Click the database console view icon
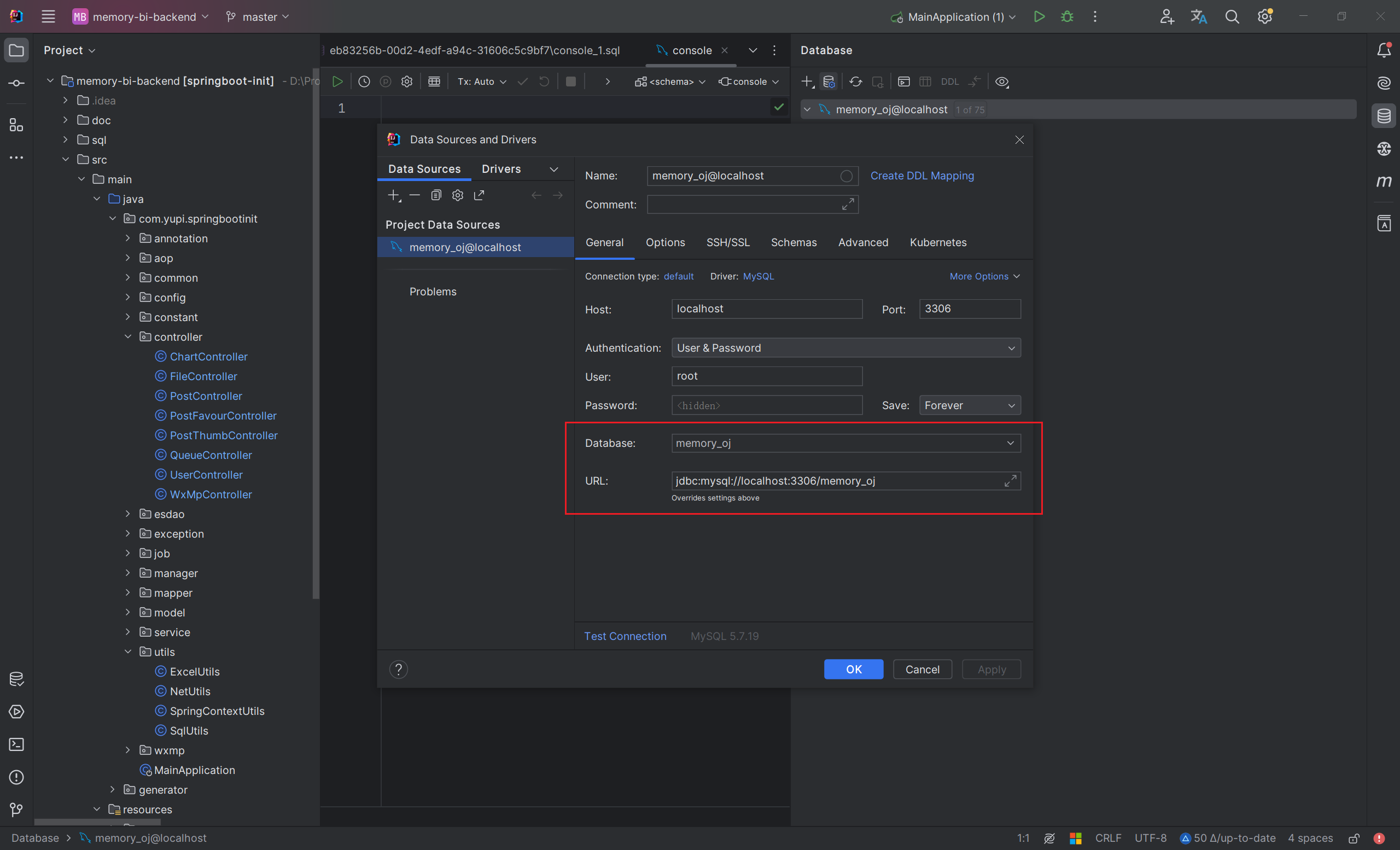 coord(903,81)
